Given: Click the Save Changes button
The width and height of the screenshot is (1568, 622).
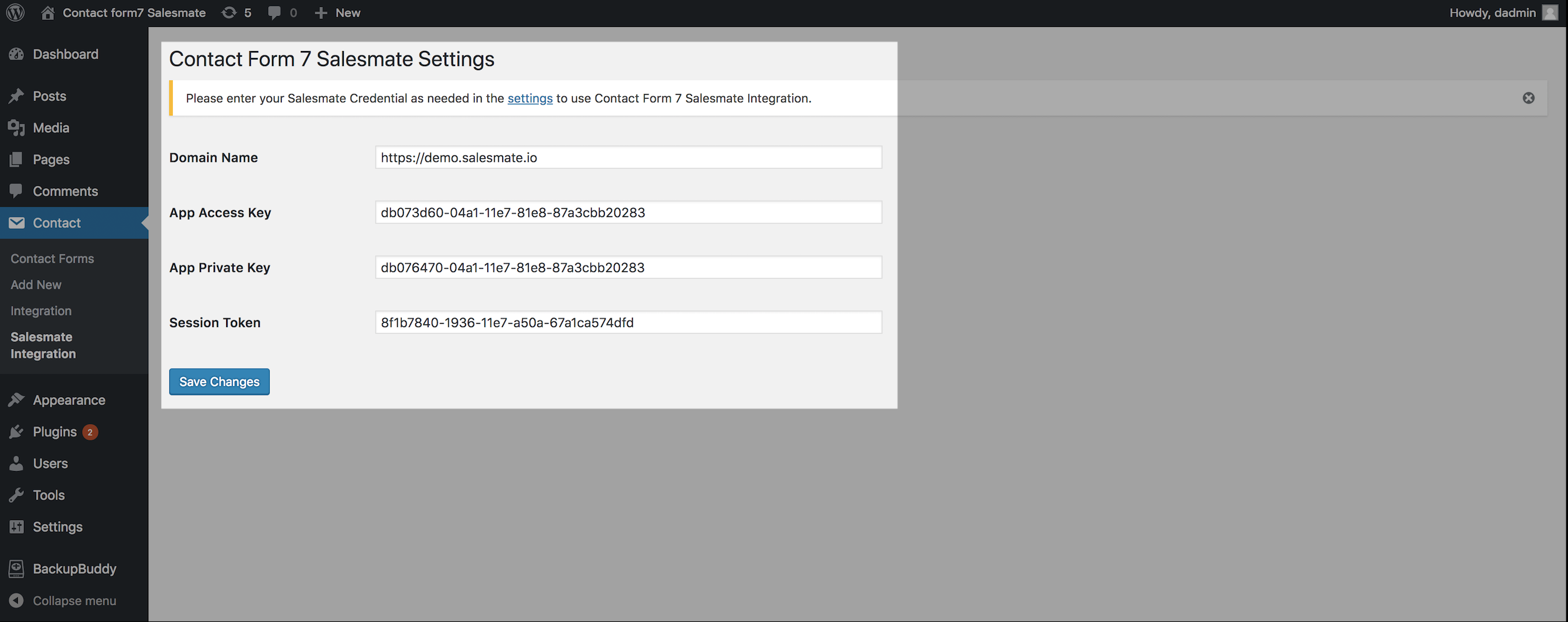Looking at the screenshot, I should (219, 382).
